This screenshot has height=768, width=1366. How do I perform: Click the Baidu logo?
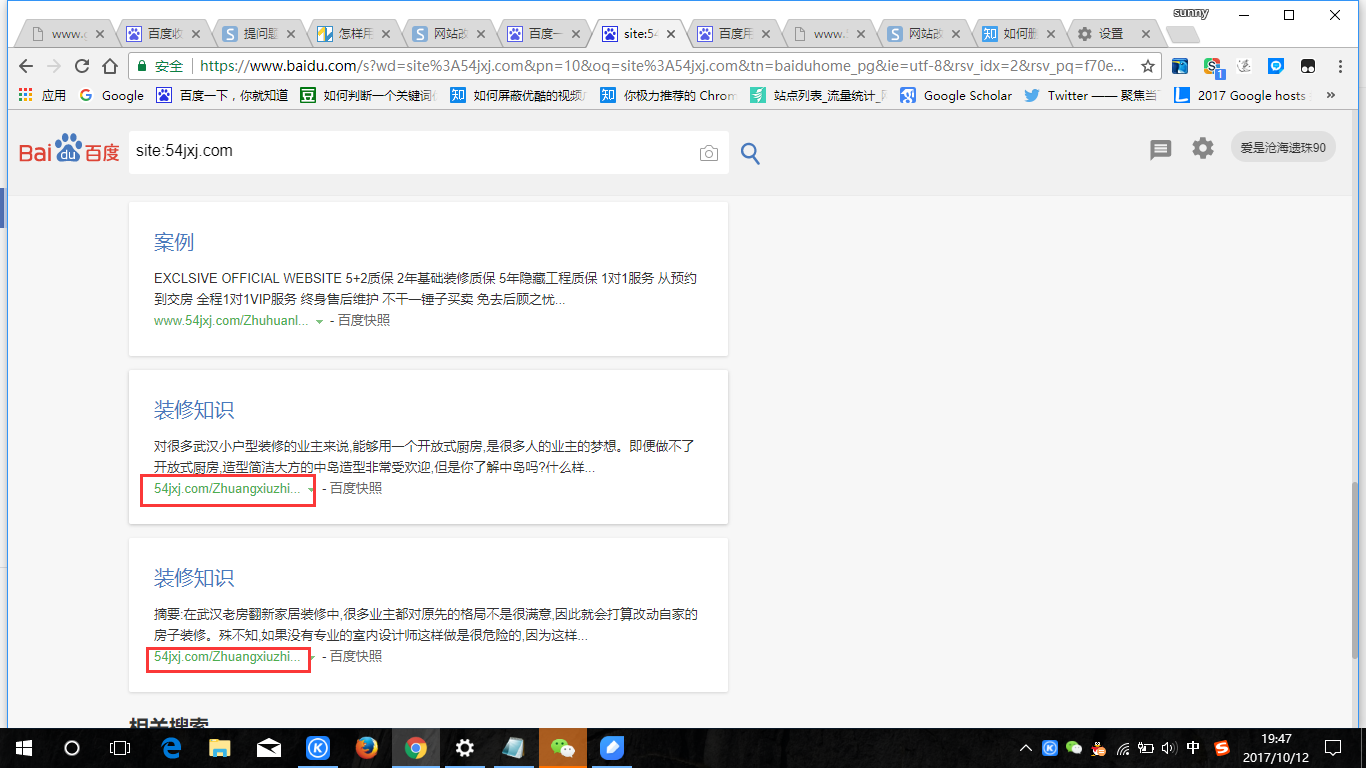(69, 151)
